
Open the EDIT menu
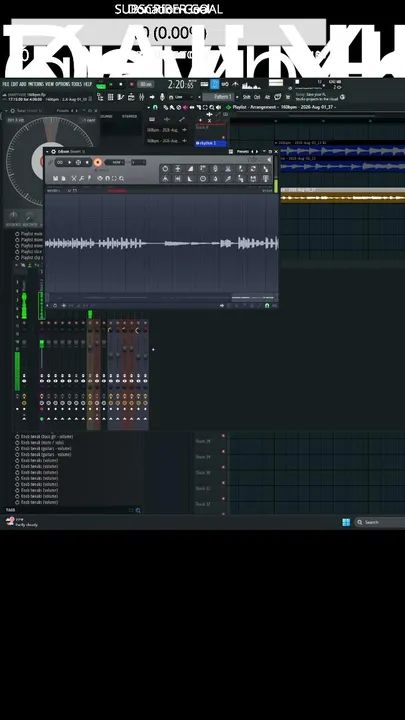pyautogui.click(x=14, y=84)
